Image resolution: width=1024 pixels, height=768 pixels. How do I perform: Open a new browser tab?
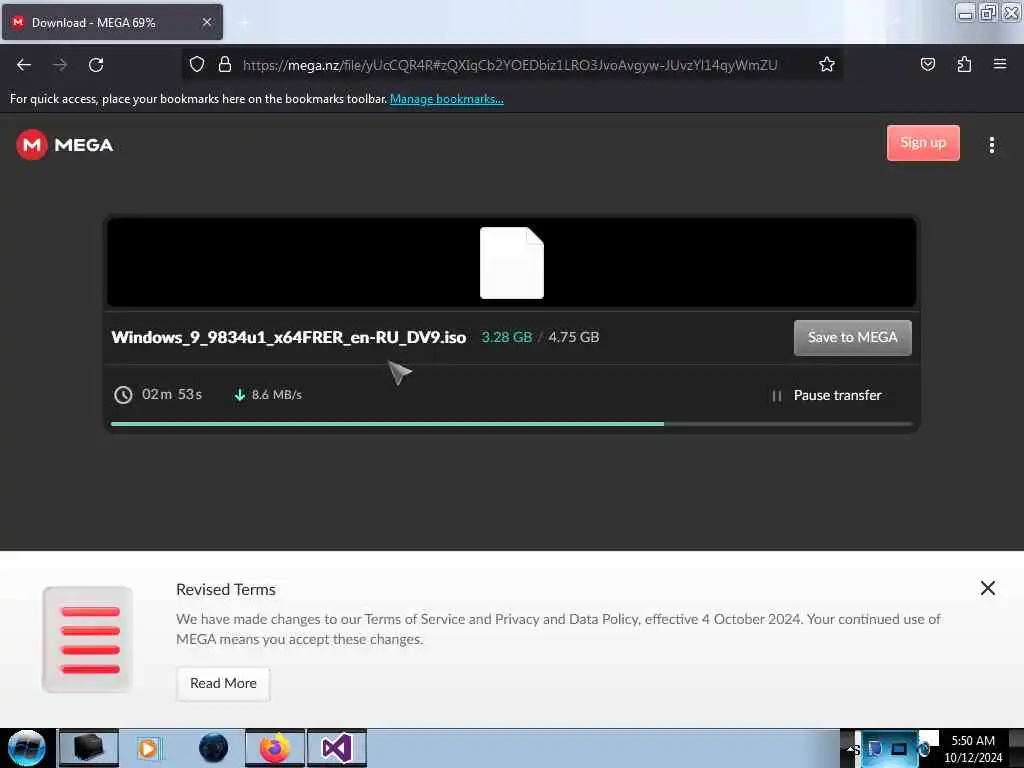click(245, 22)
